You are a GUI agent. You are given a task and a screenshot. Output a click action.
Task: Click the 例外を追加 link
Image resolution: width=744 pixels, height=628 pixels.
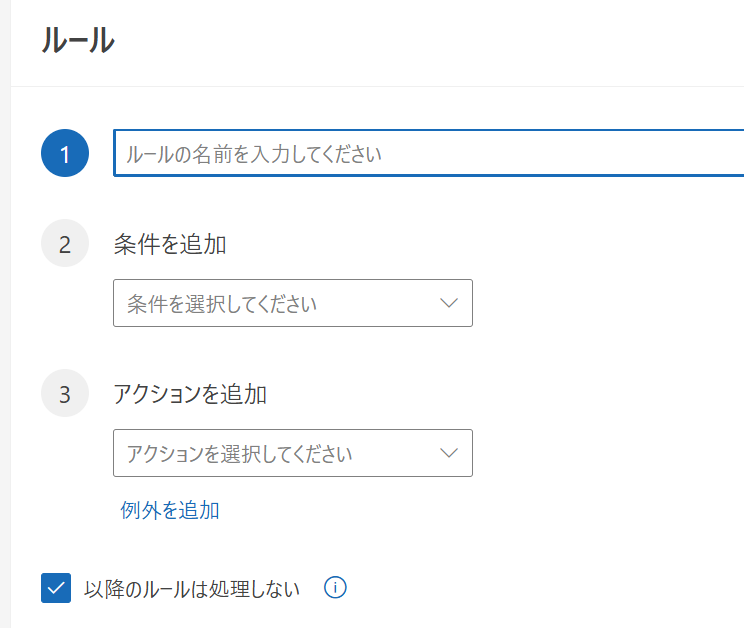coord(170,510)
